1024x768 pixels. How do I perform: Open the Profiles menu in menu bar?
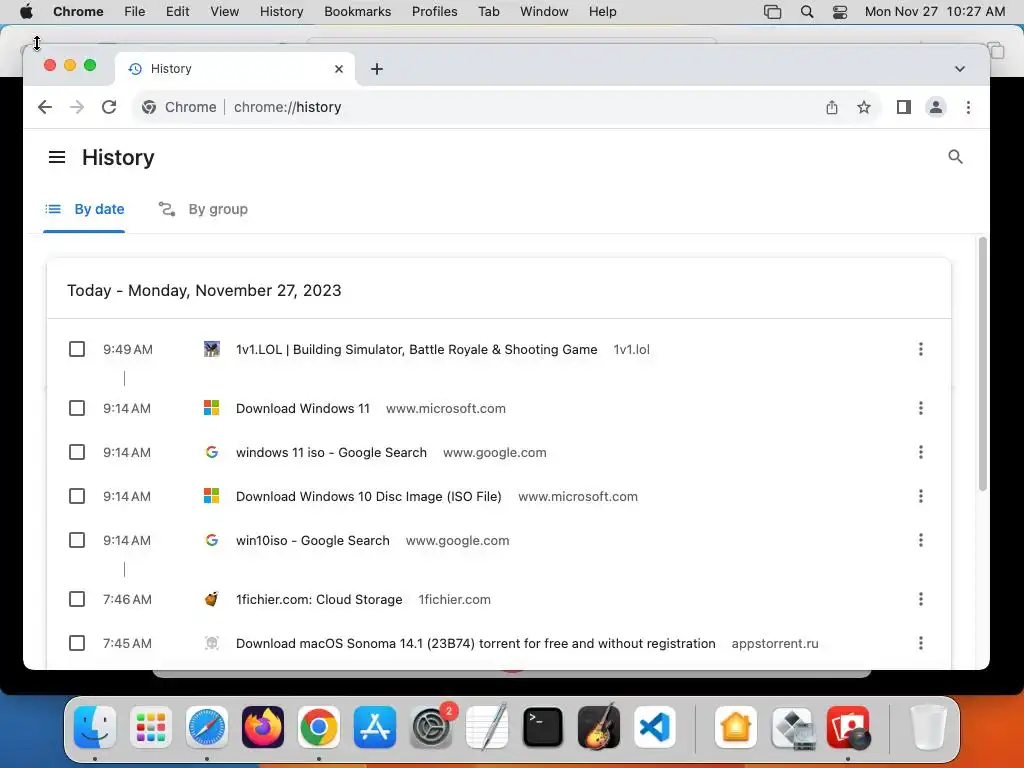[434, 12]
